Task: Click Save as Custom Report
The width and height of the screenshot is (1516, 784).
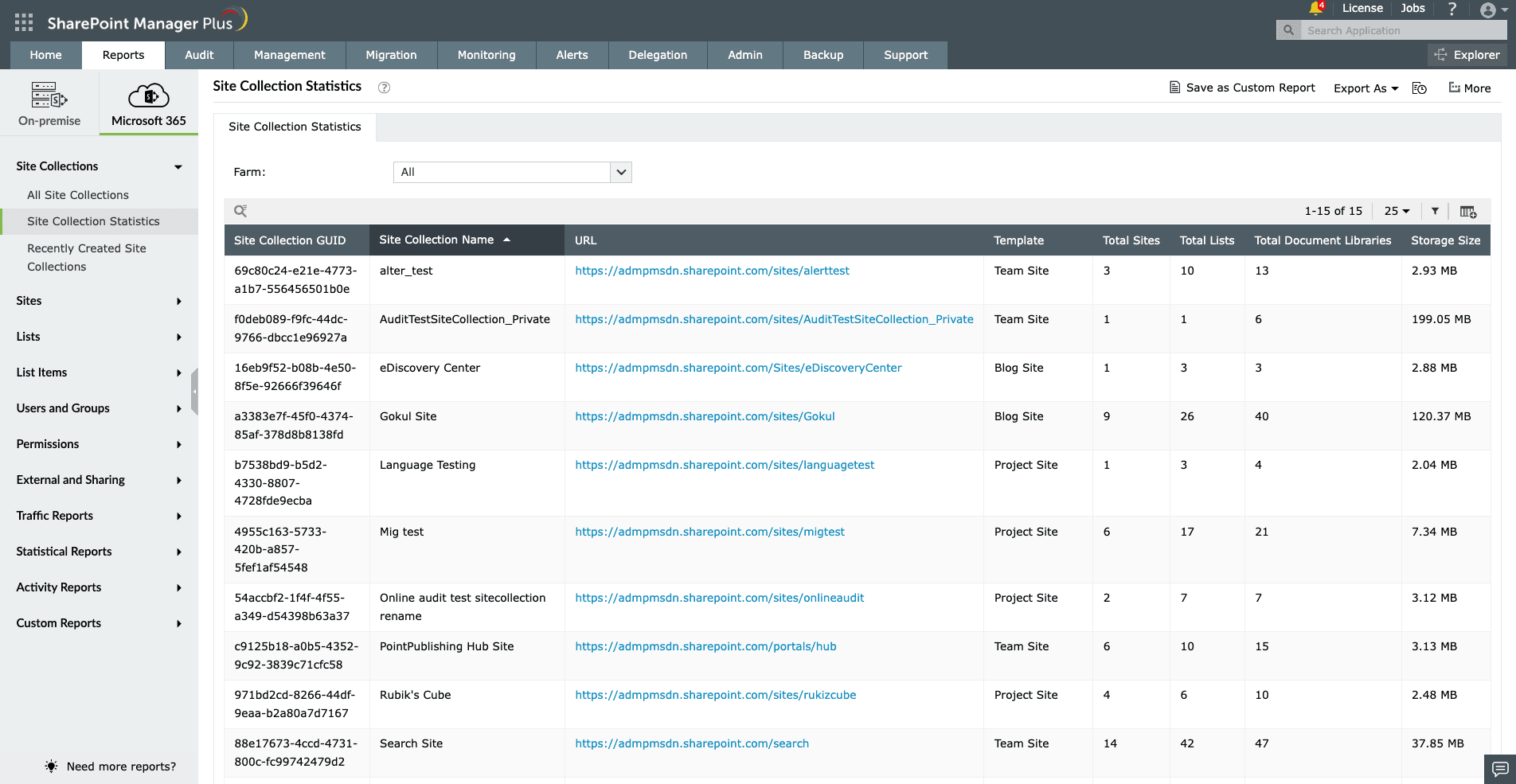Action: [x=1241, y=88]
